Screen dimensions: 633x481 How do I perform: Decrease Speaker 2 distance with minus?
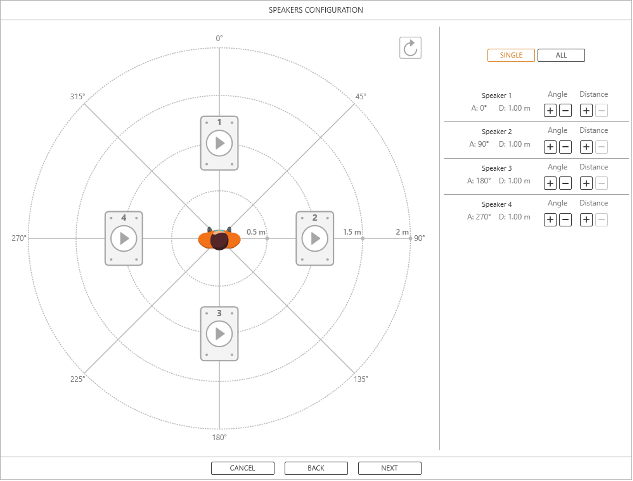coord(601,147)
